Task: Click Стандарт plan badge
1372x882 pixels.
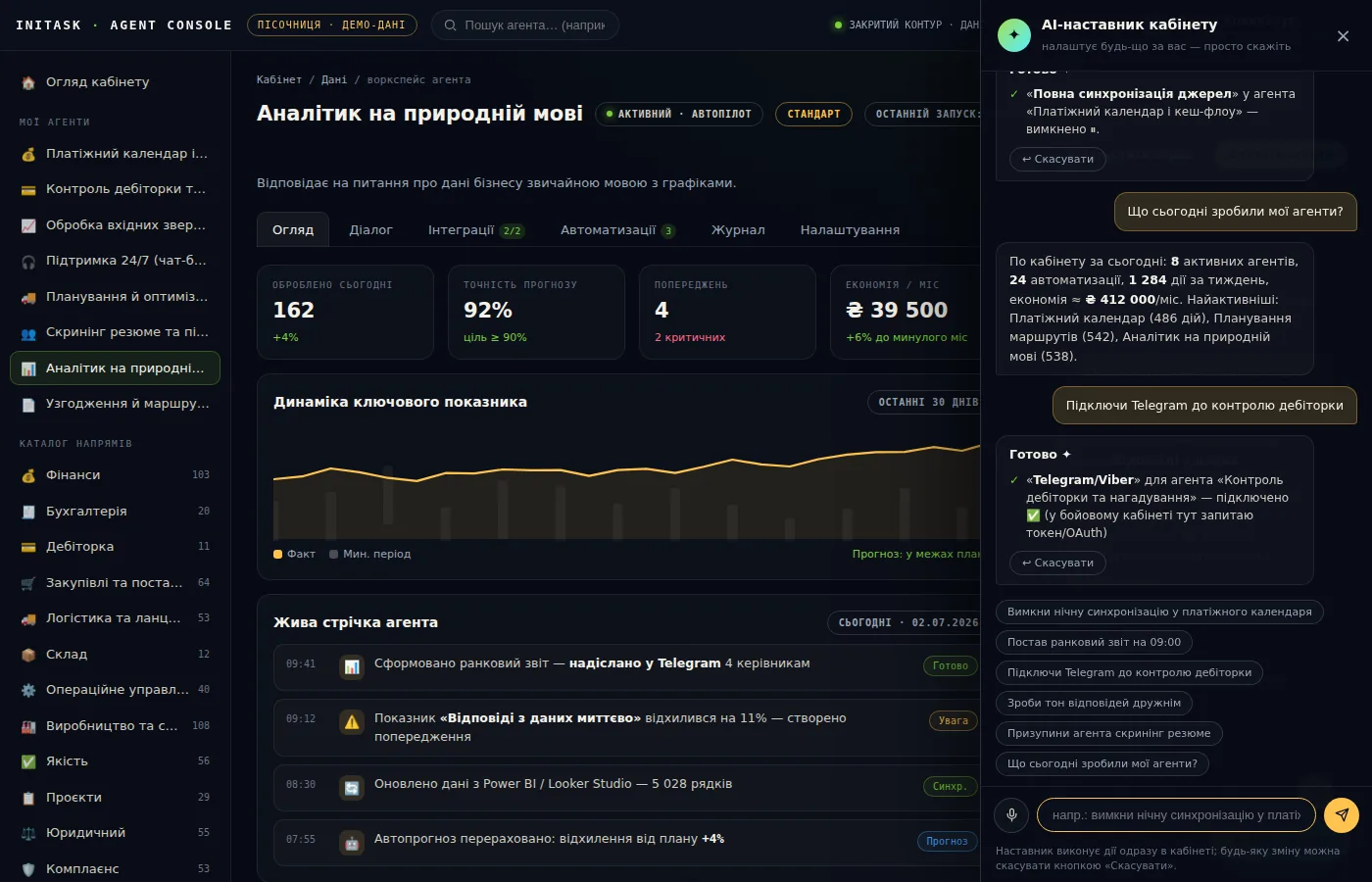Action: (813, 115)
